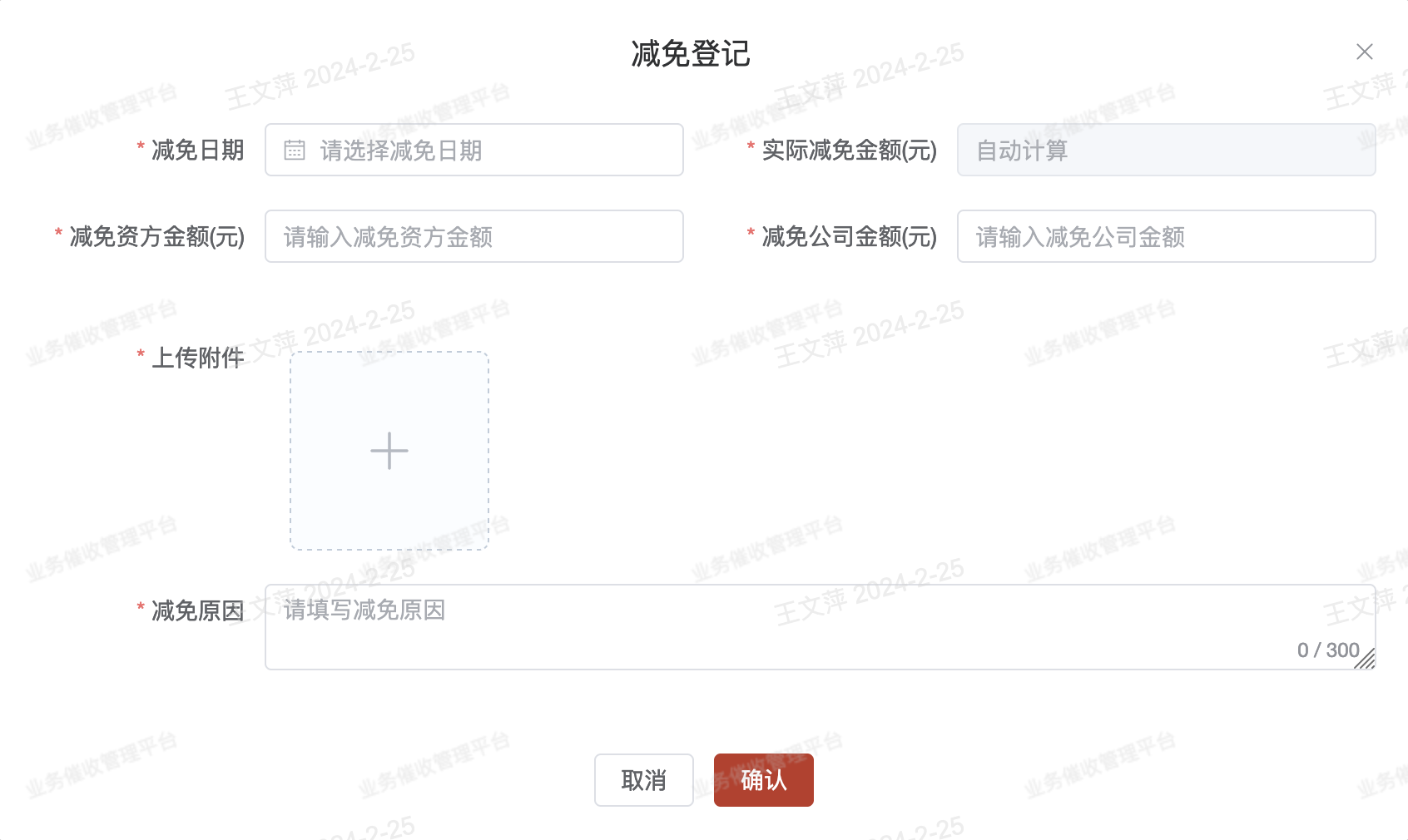Click inside the 请填写减免原因 text area
The height and width of the screenshot is (840, 1408).
click(820, 627)
